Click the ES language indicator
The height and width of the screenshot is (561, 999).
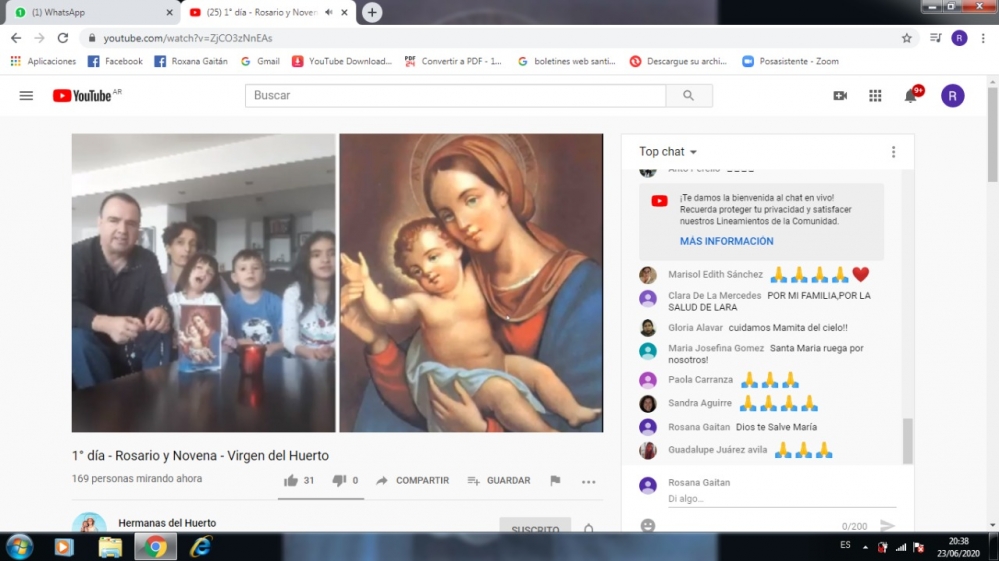[845, 545]
